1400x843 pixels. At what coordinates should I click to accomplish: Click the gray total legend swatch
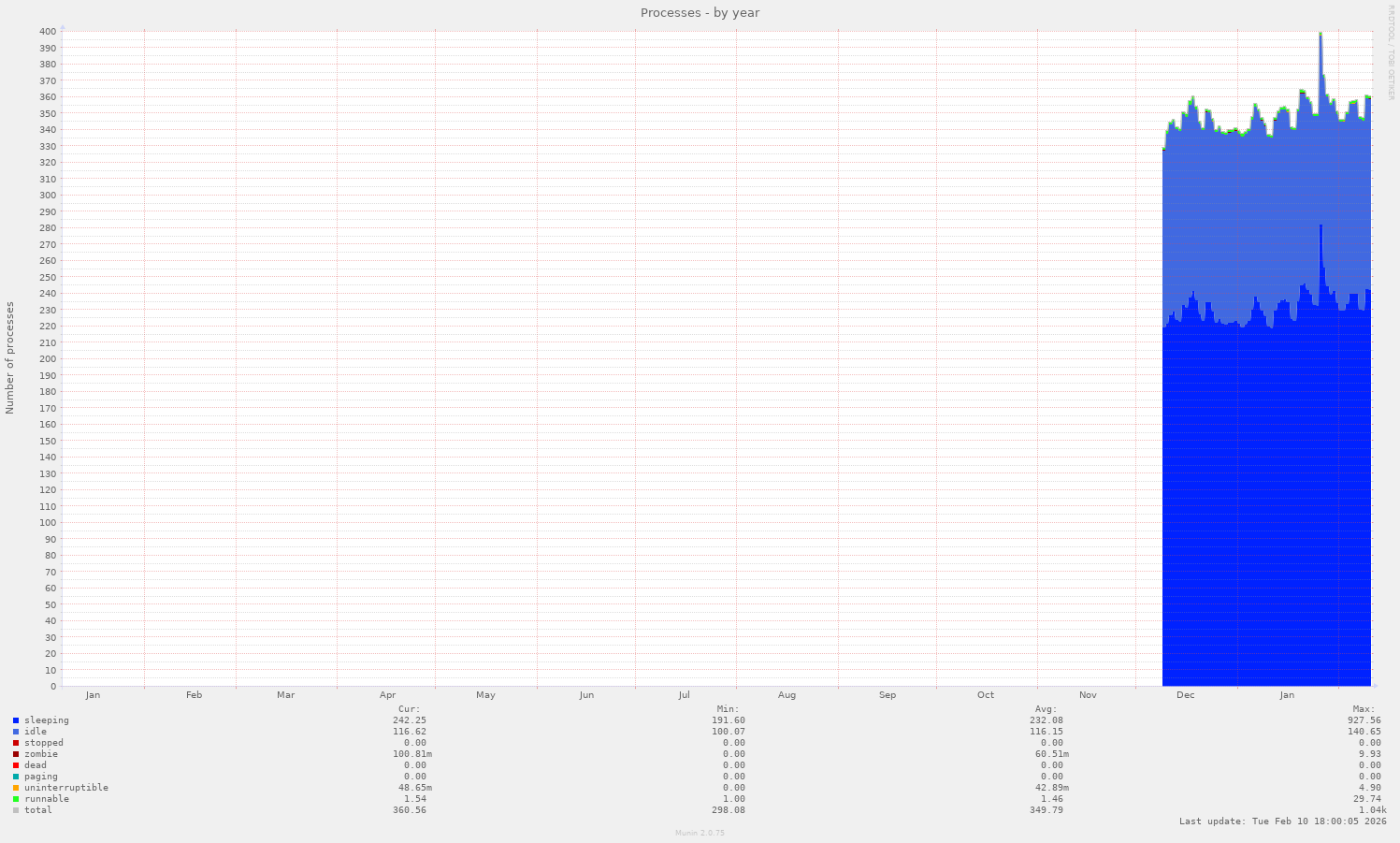click(x=16, y=810)
